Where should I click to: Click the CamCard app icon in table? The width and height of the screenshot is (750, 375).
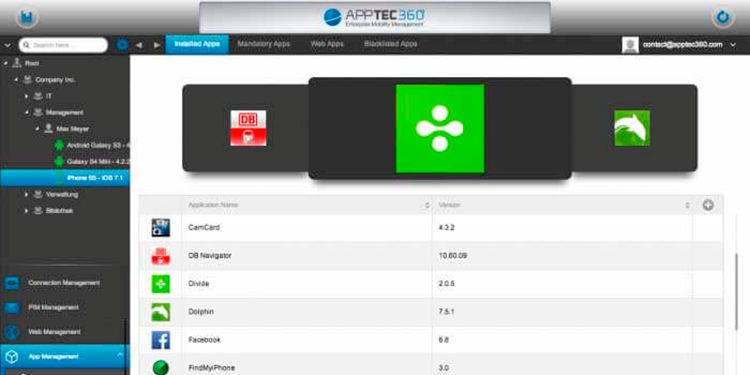click(161, 228)
